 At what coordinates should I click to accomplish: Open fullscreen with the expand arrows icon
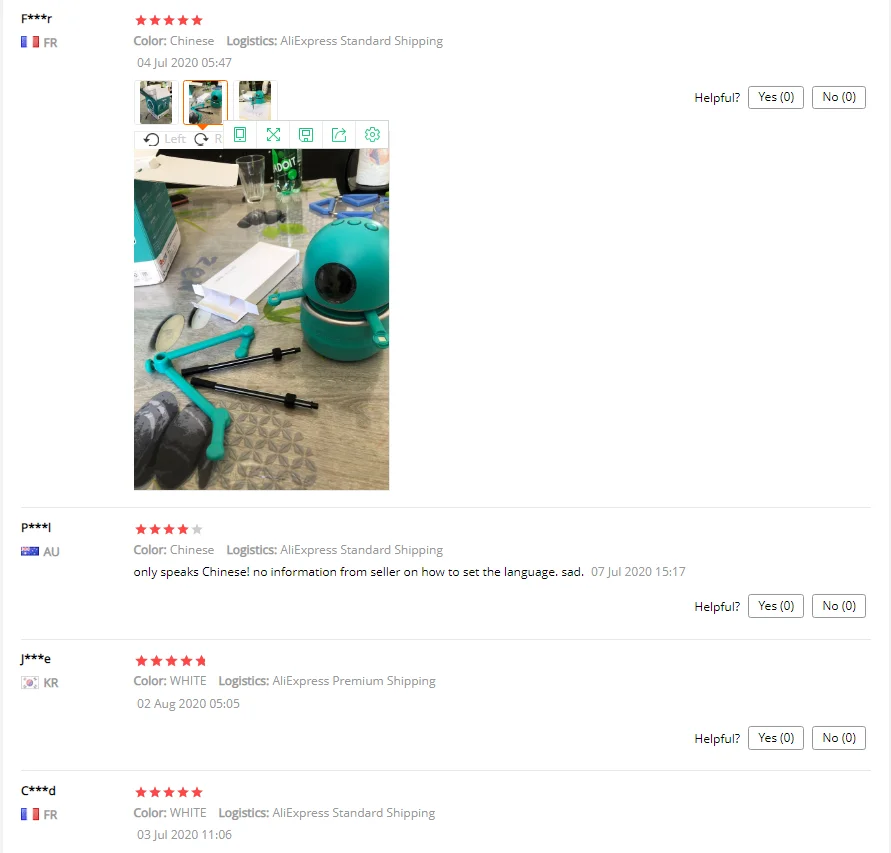[273, 135]
